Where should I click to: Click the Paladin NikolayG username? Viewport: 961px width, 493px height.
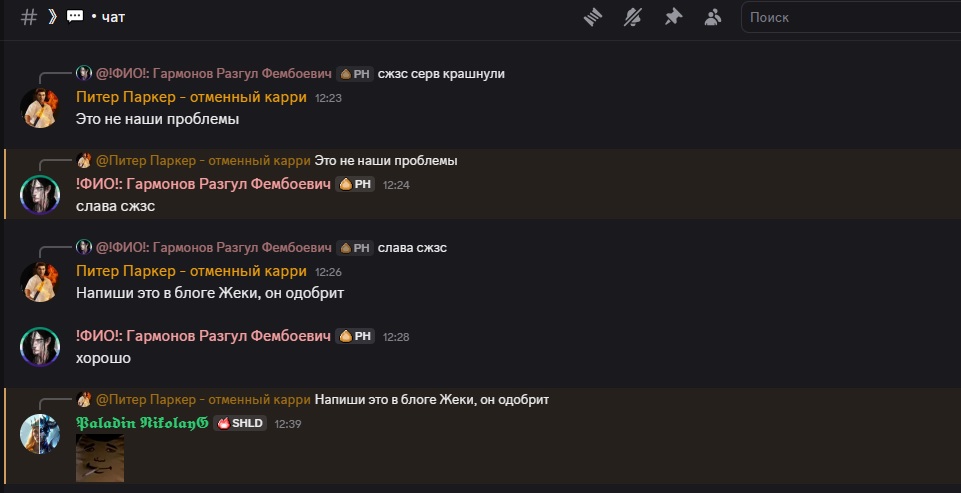coord(141,423)
